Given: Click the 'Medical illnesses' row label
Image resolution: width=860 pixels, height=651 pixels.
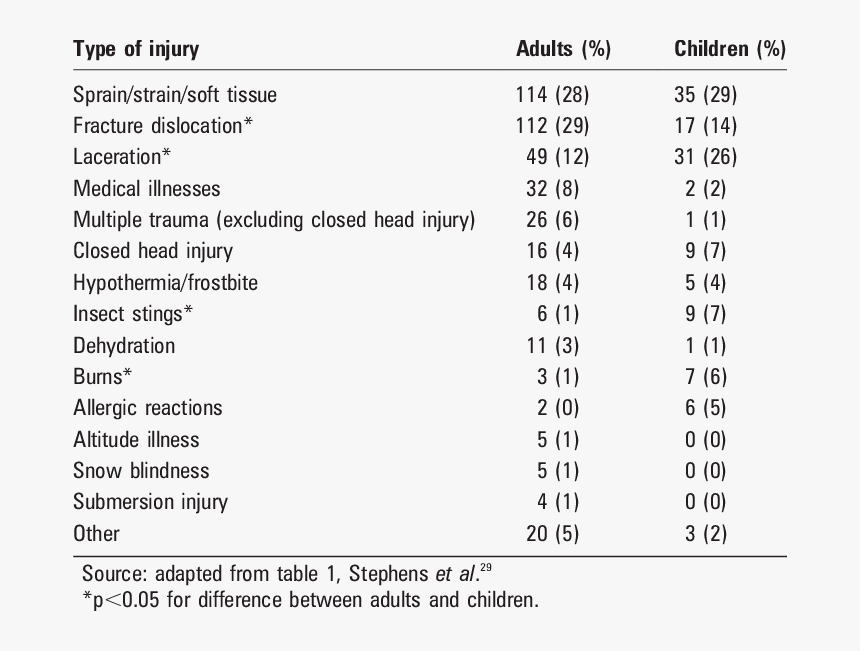Looking at the screenshot, I should (146, 189).
